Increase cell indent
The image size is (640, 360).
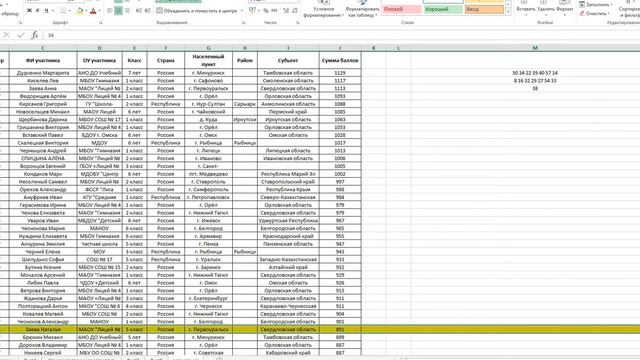pos(147,11)
